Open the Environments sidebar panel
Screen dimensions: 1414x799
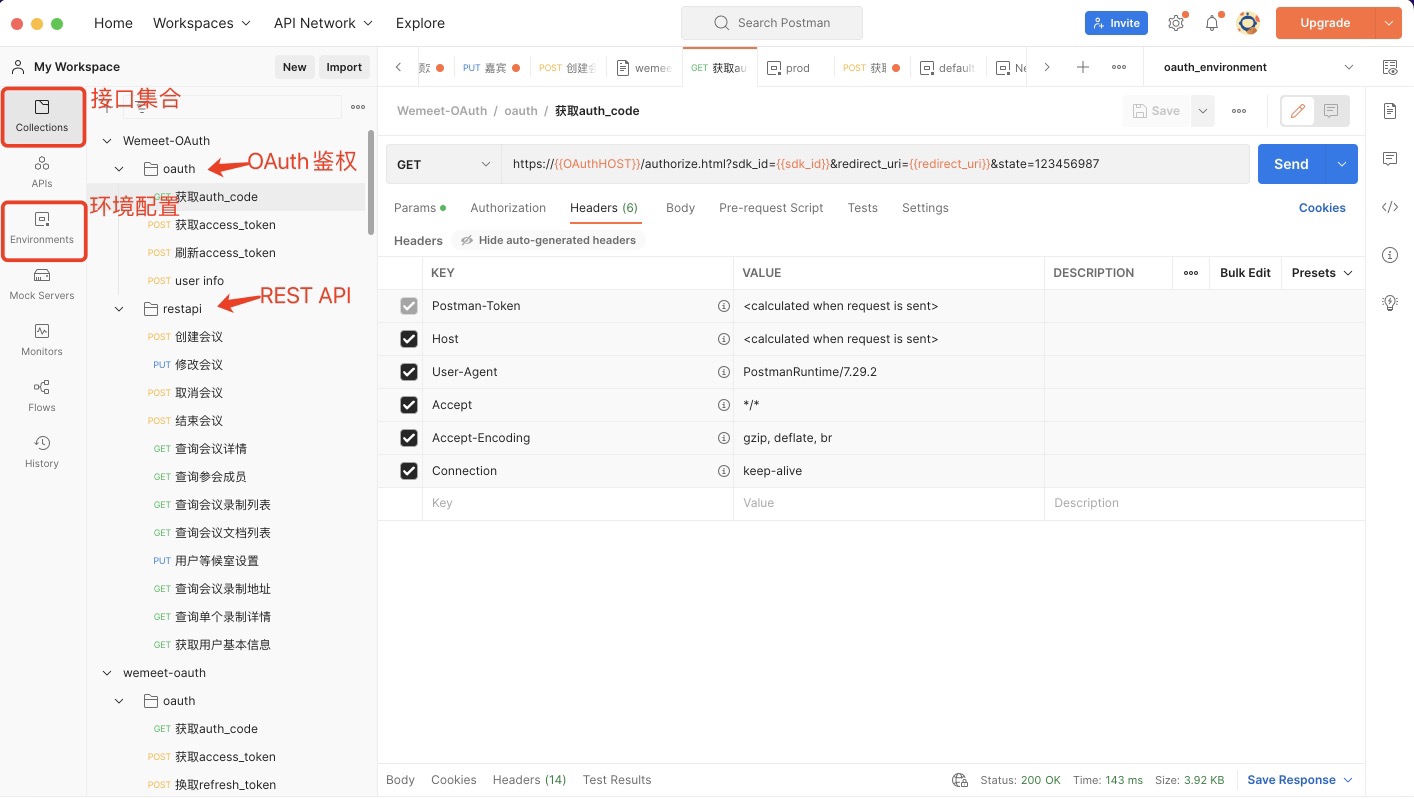pyautogui.click(x=42, y=228)
